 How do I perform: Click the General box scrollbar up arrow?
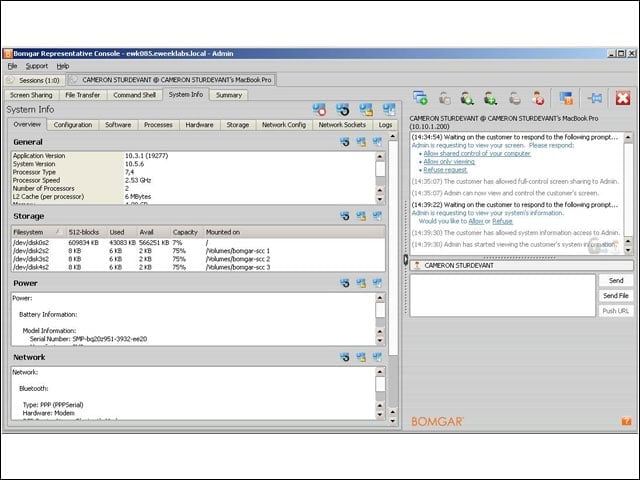pos(380,156)
